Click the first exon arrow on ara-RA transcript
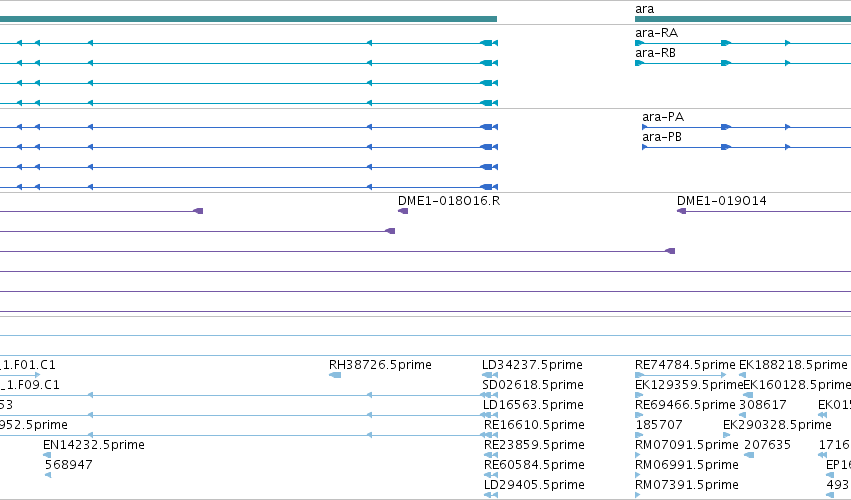This screenshot has height=500, width=851. tap(639, 43)
